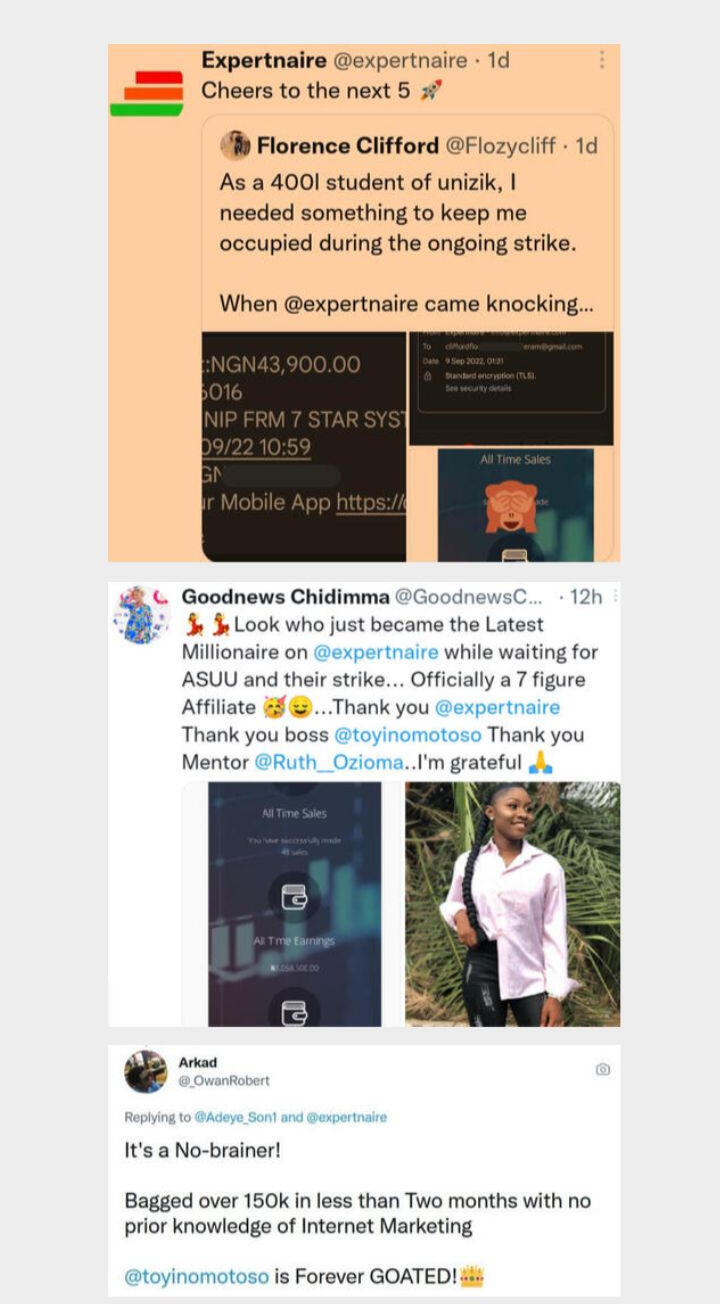Select the Expertnaire display name heading
Viewport: 720px width, 1304px height.
(263, 60)
